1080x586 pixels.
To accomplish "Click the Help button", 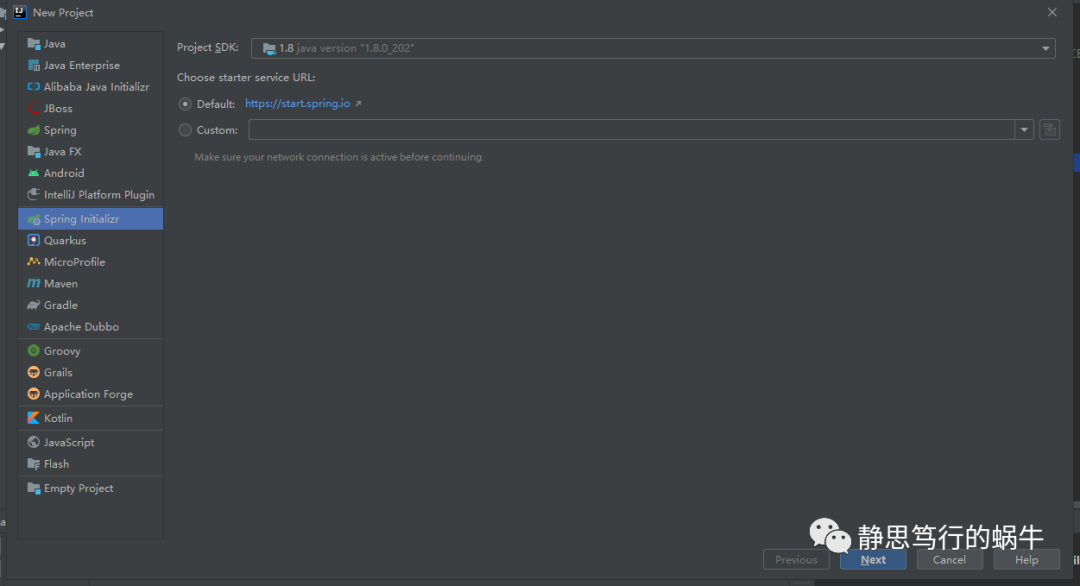I will click(1026, 560).
